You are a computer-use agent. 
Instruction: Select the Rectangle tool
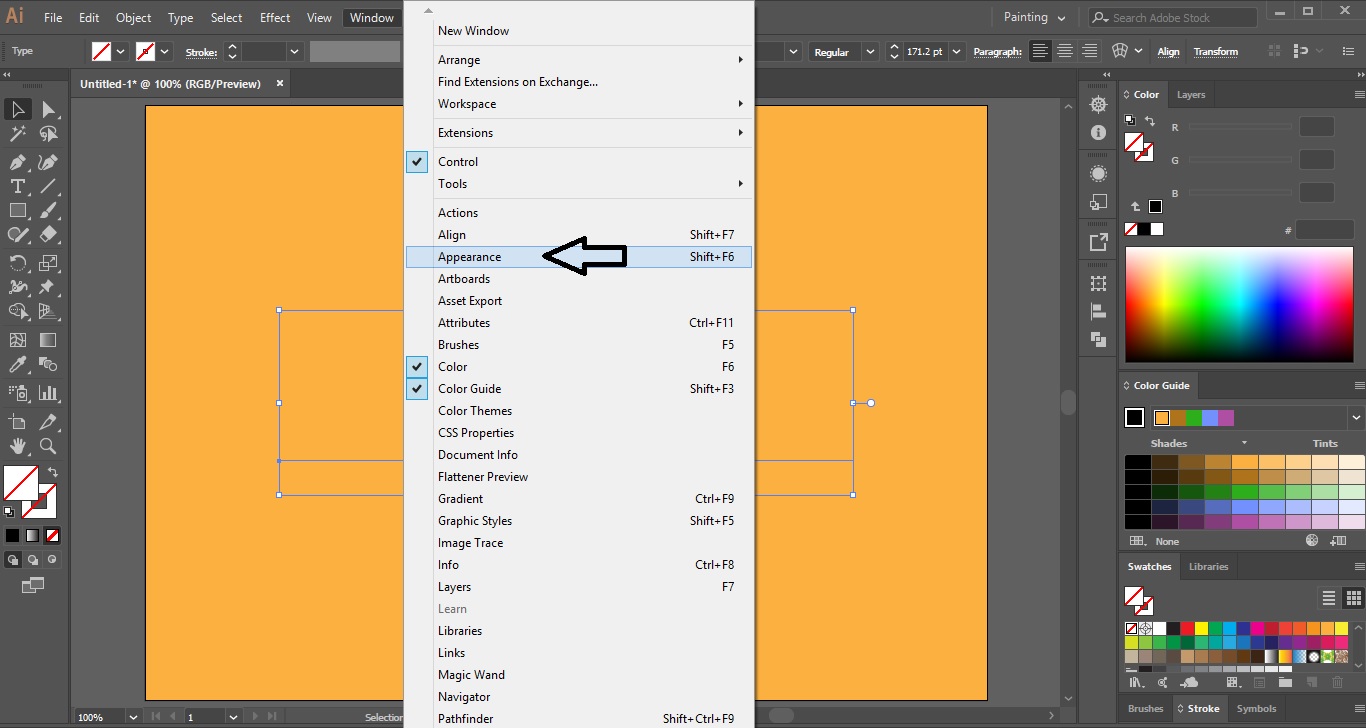point(18,210)
